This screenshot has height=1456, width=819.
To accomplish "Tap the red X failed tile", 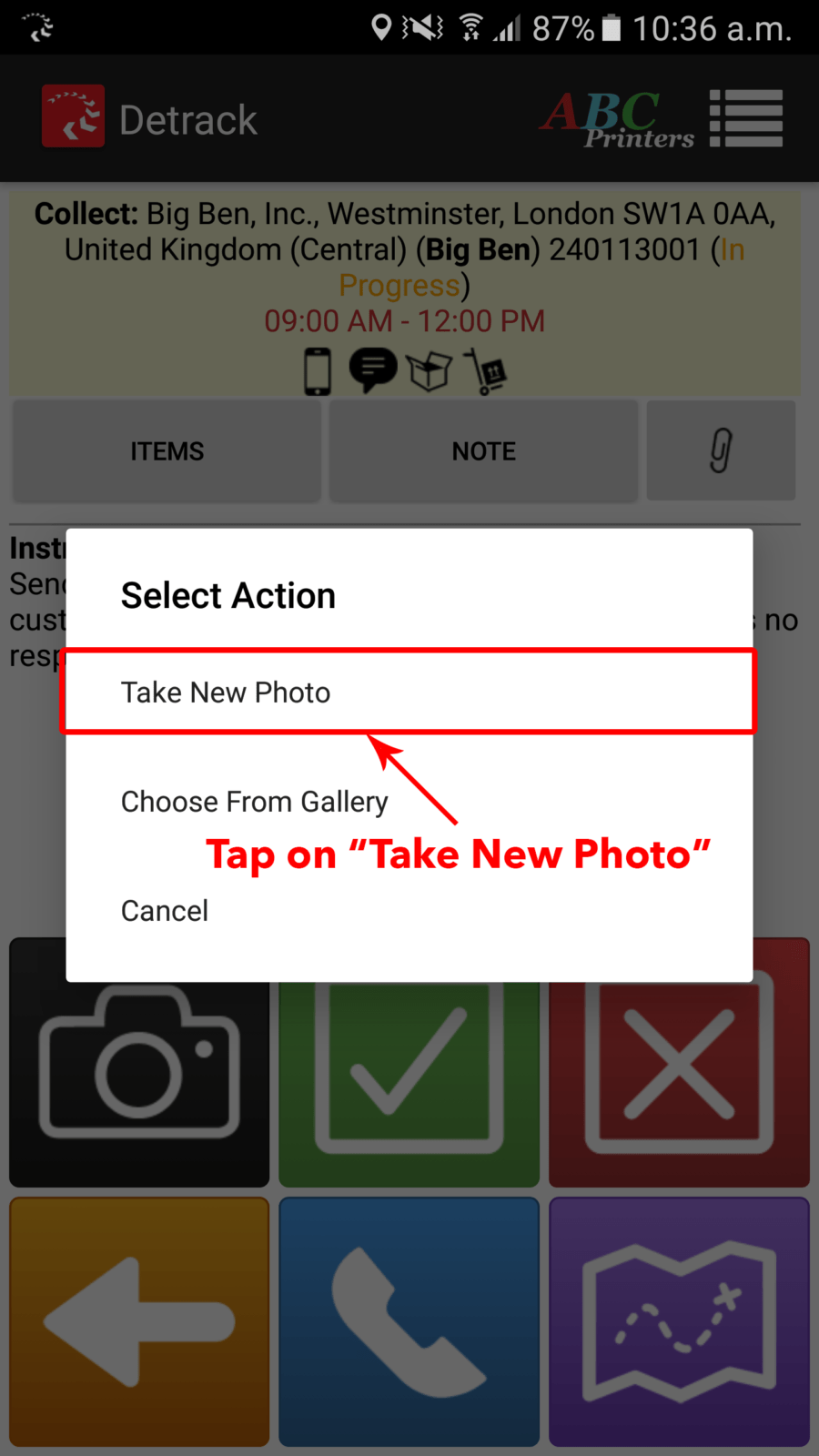I will 679,1062.
